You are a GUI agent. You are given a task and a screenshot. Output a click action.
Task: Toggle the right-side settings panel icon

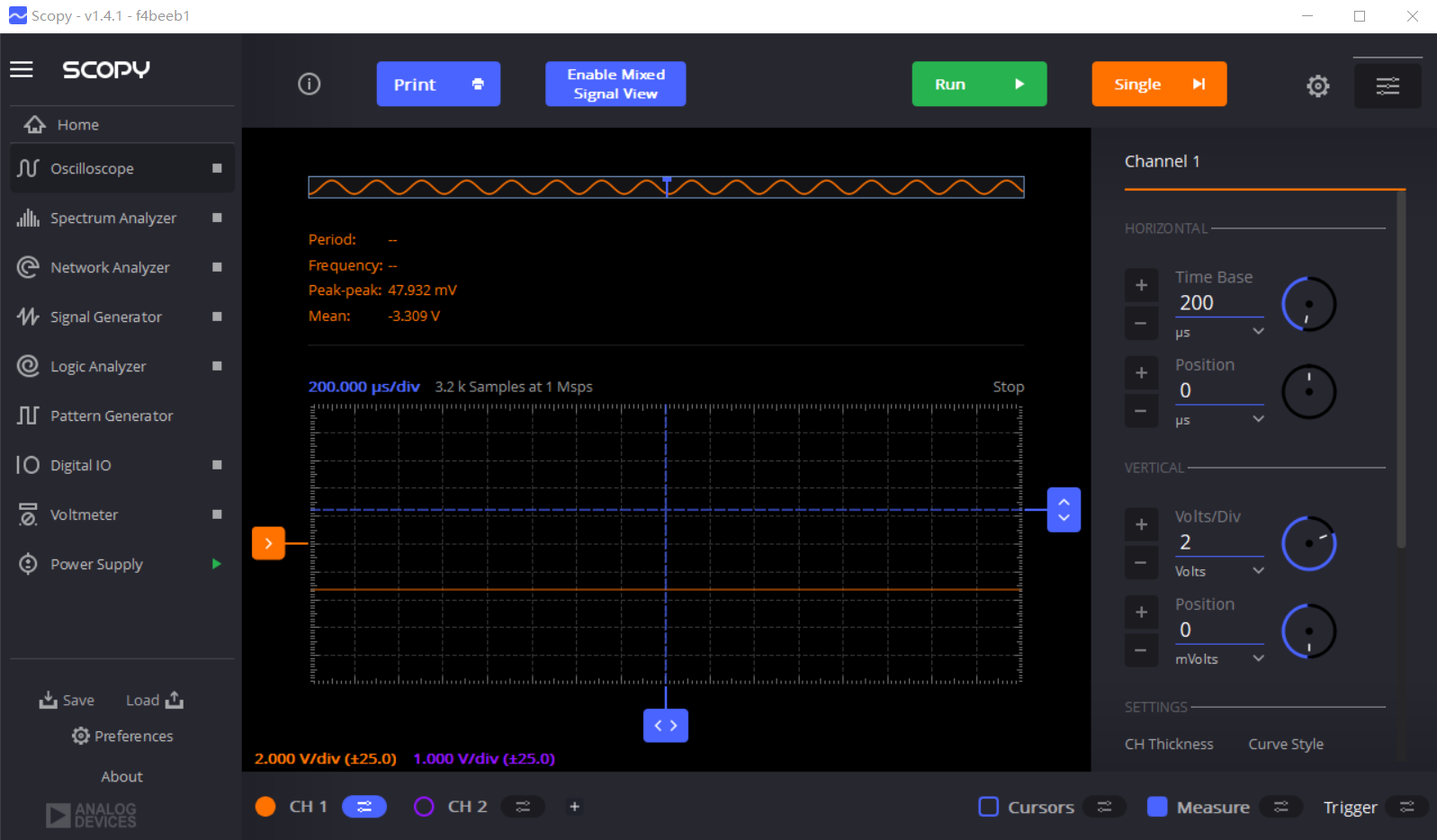point(1387,85)
